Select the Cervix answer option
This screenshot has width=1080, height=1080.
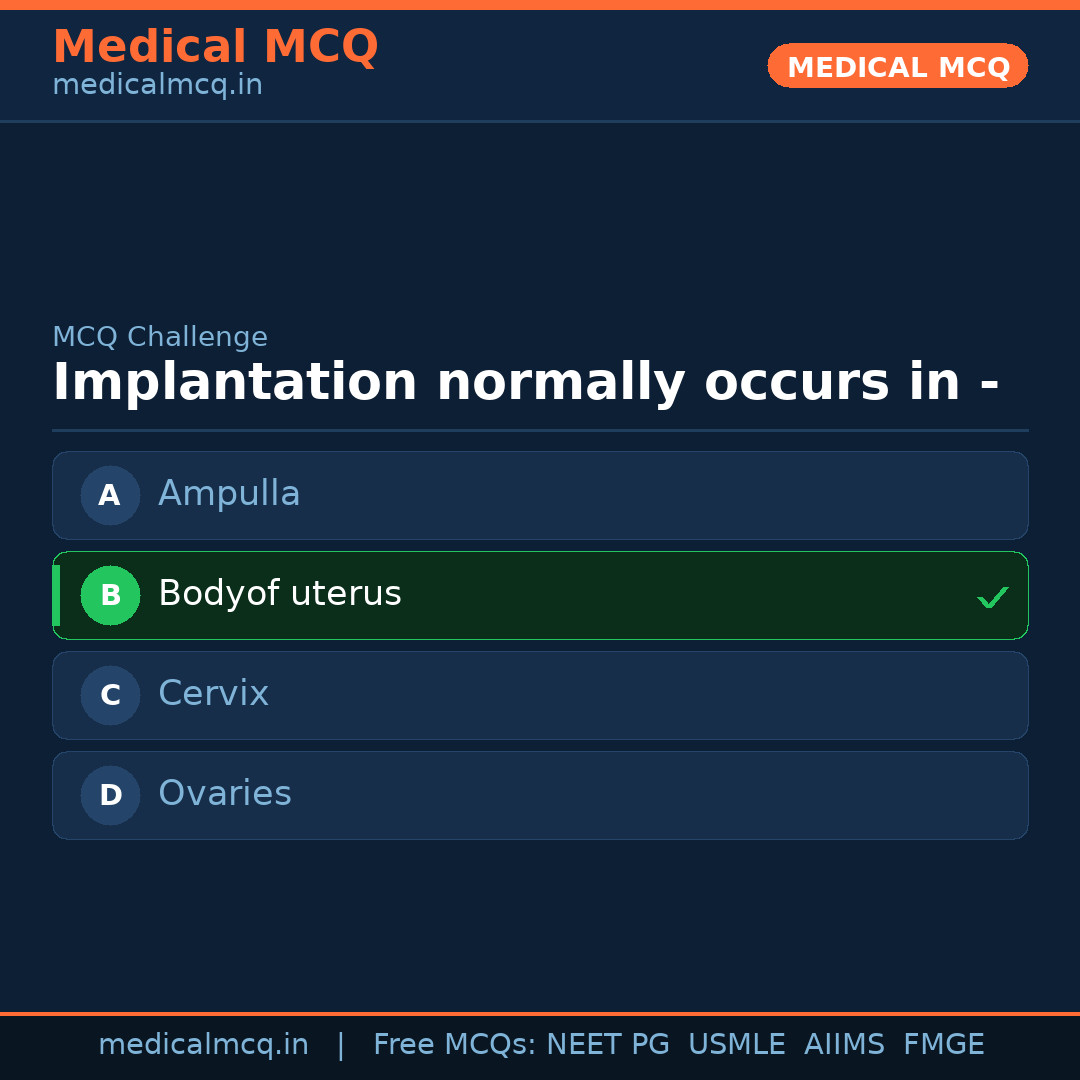(x=540, y=695)
